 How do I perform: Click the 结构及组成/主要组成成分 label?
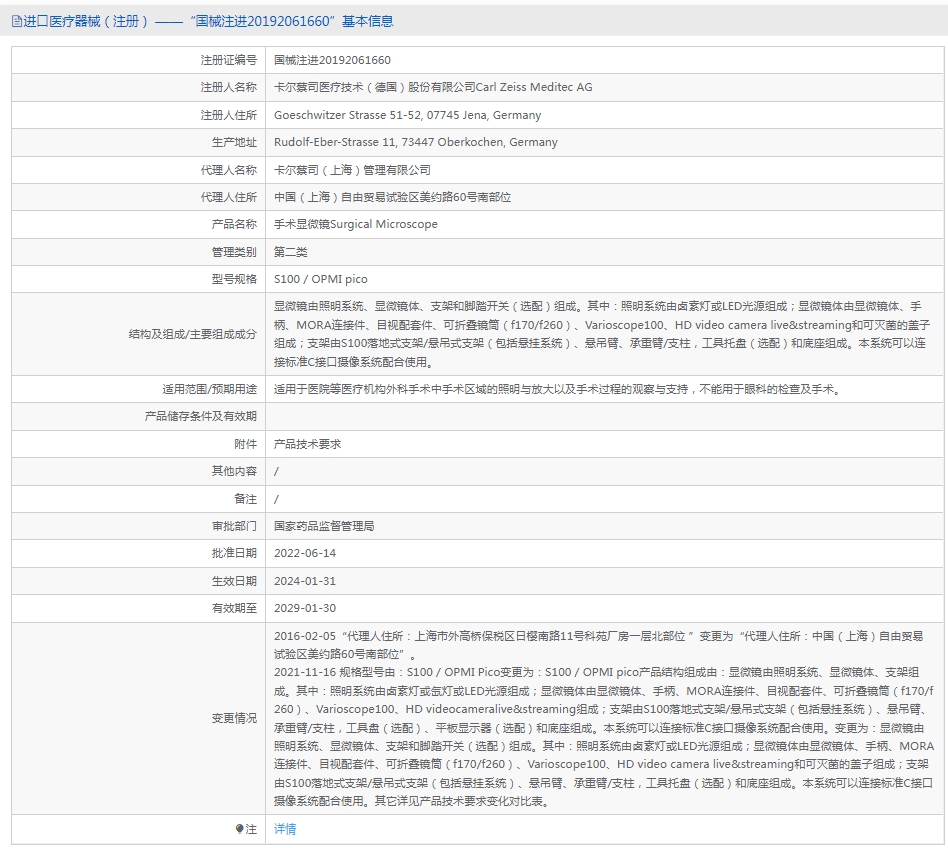tap(193, 334)
